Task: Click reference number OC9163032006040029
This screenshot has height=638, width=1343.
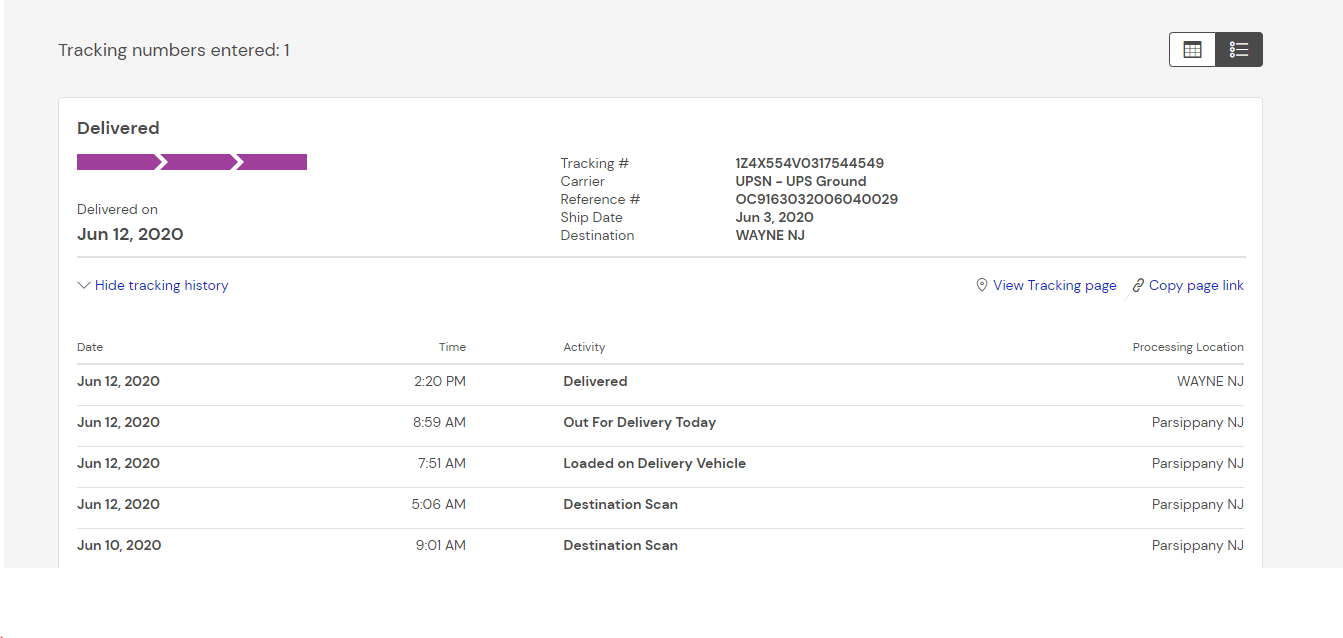Action: coord(816,199)
